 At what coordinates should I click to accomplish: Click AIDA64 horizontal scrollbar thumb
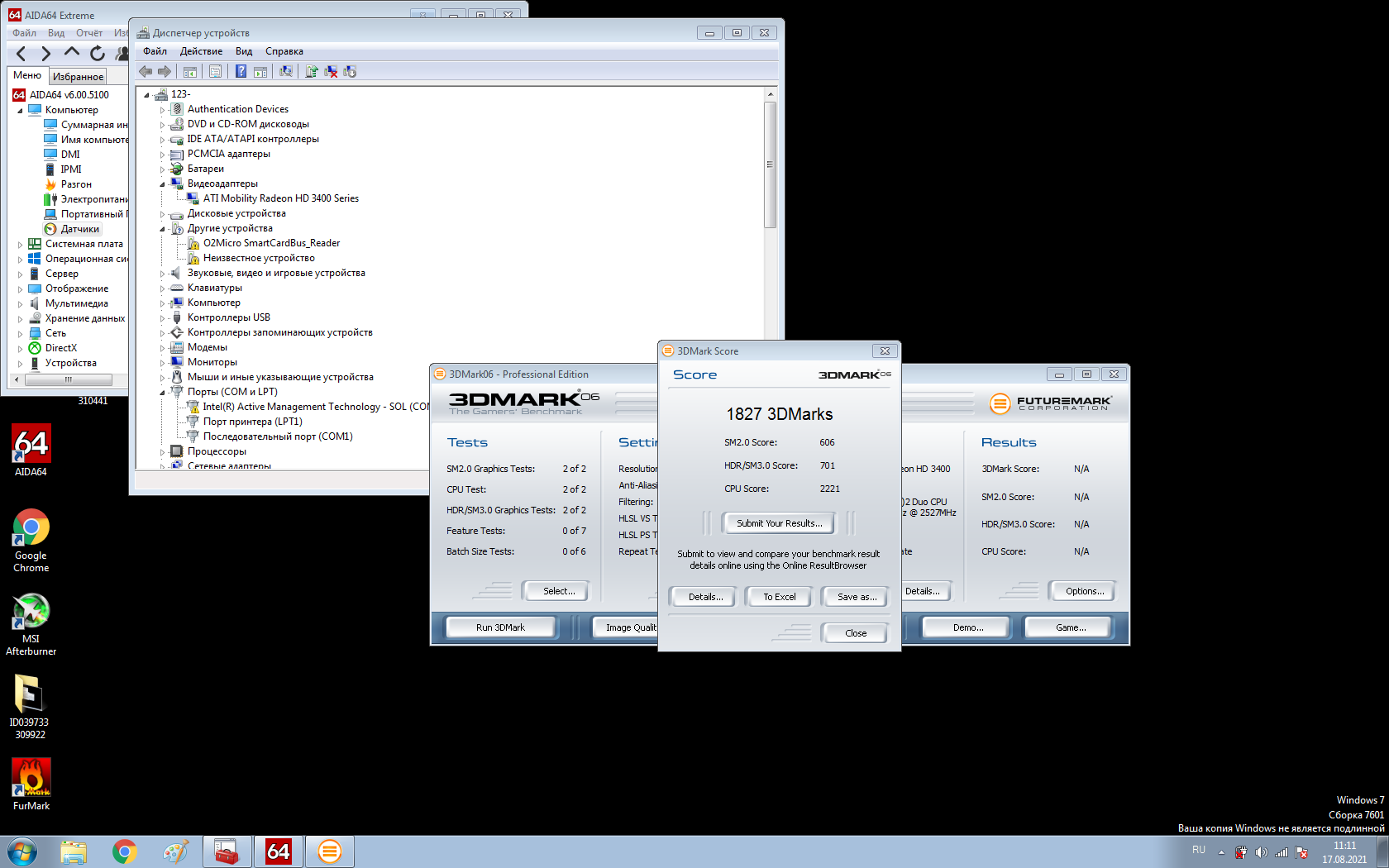coord(69,380)
